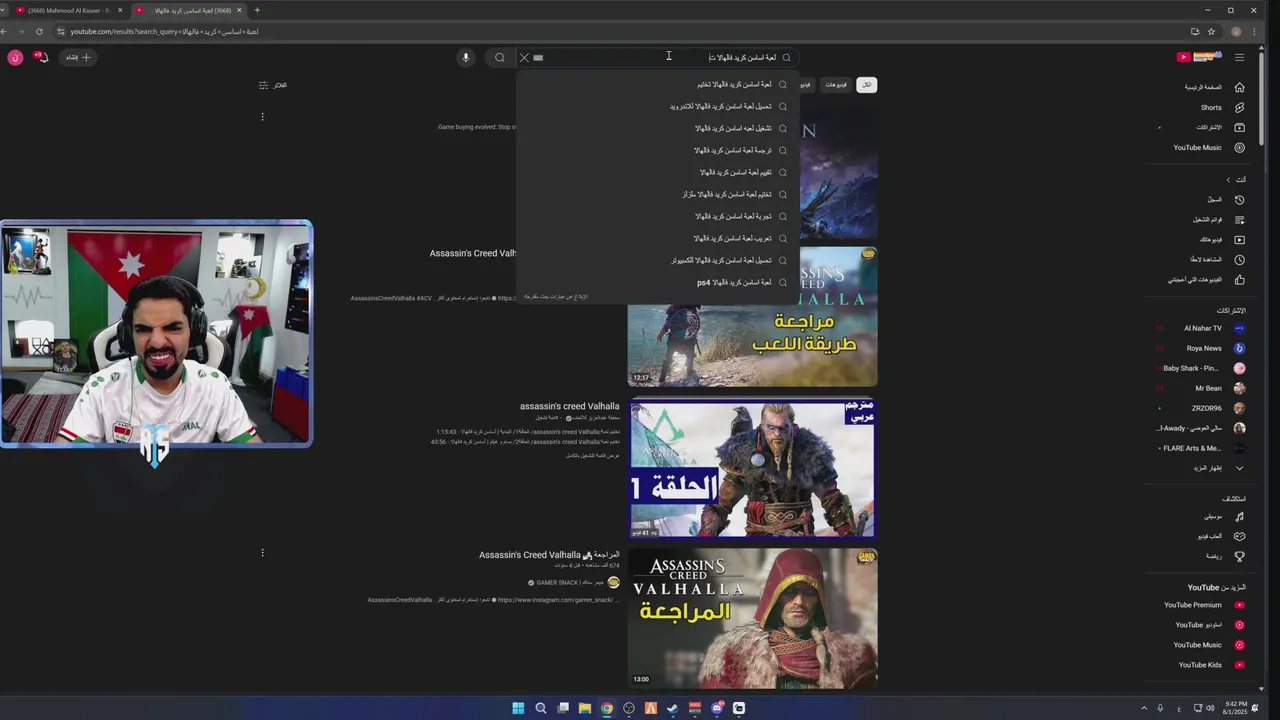
Task: Open استوديو YouTube studio link
Action: point(1198,625)
